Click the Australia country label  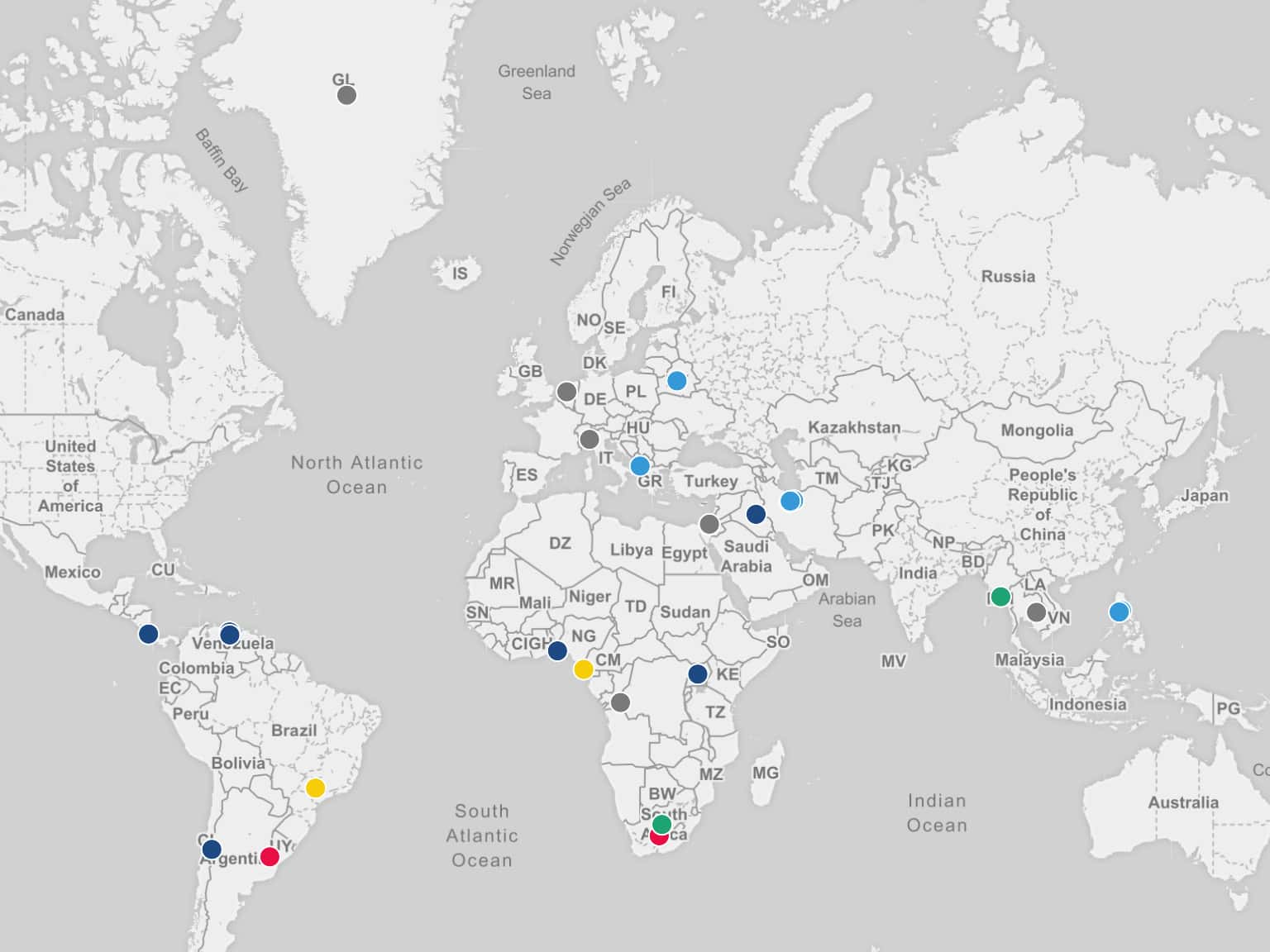(1182, 802)
